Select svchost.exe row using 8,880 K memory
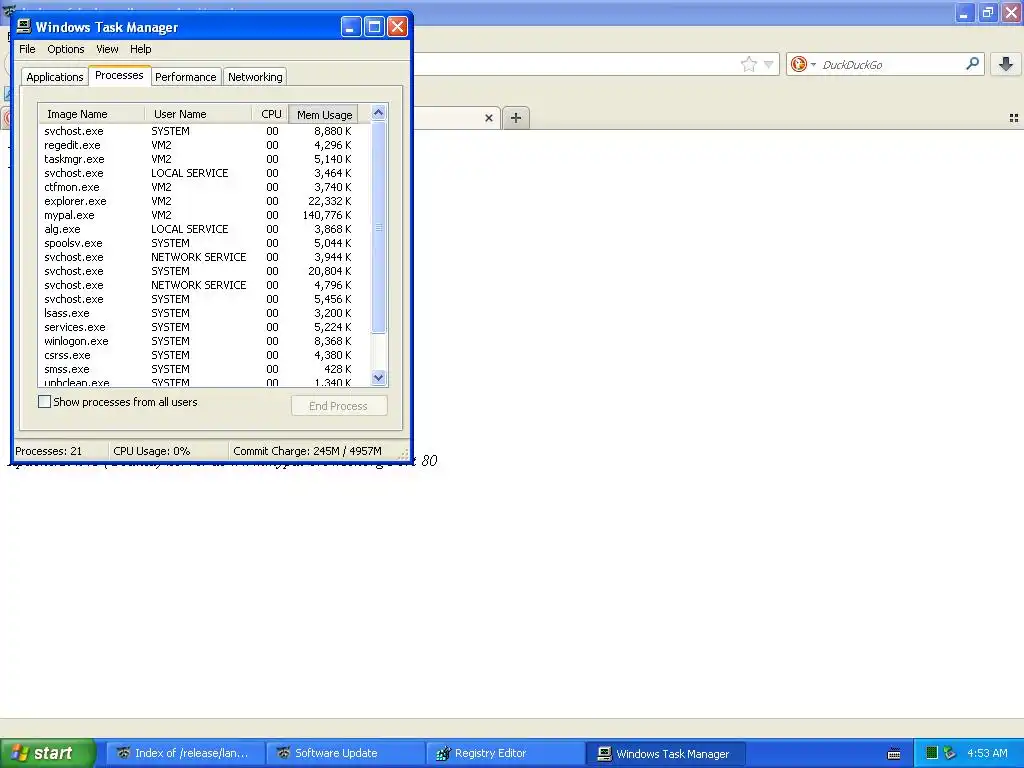This screenshot has width=1024, height=768. pos(204,131)
